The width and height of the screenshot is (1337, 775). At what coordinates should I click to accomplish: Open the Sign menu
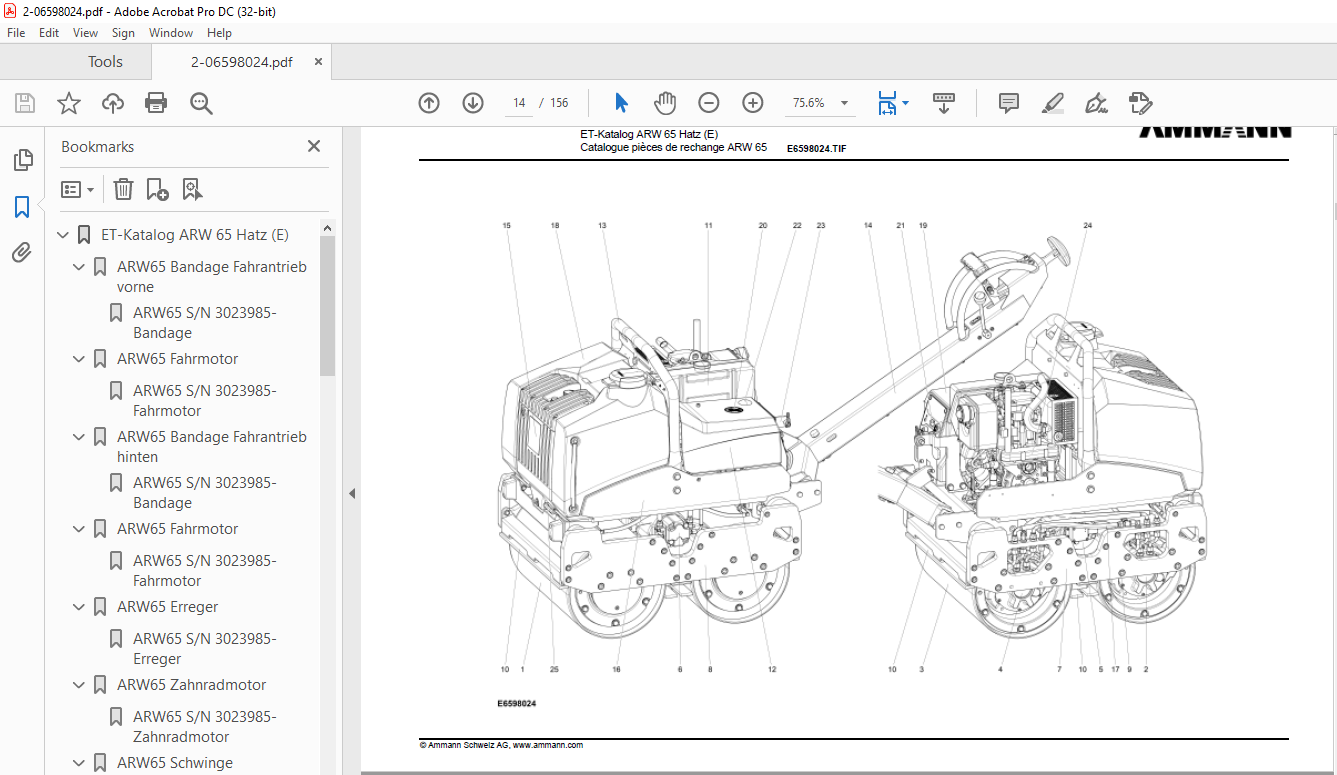tap(123, 33)
